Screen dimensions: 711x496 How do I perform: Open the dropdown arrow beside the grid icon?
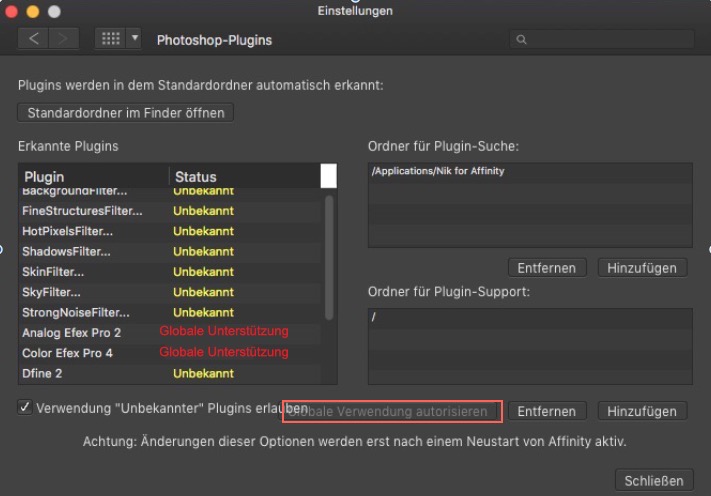tap(134, 39)
